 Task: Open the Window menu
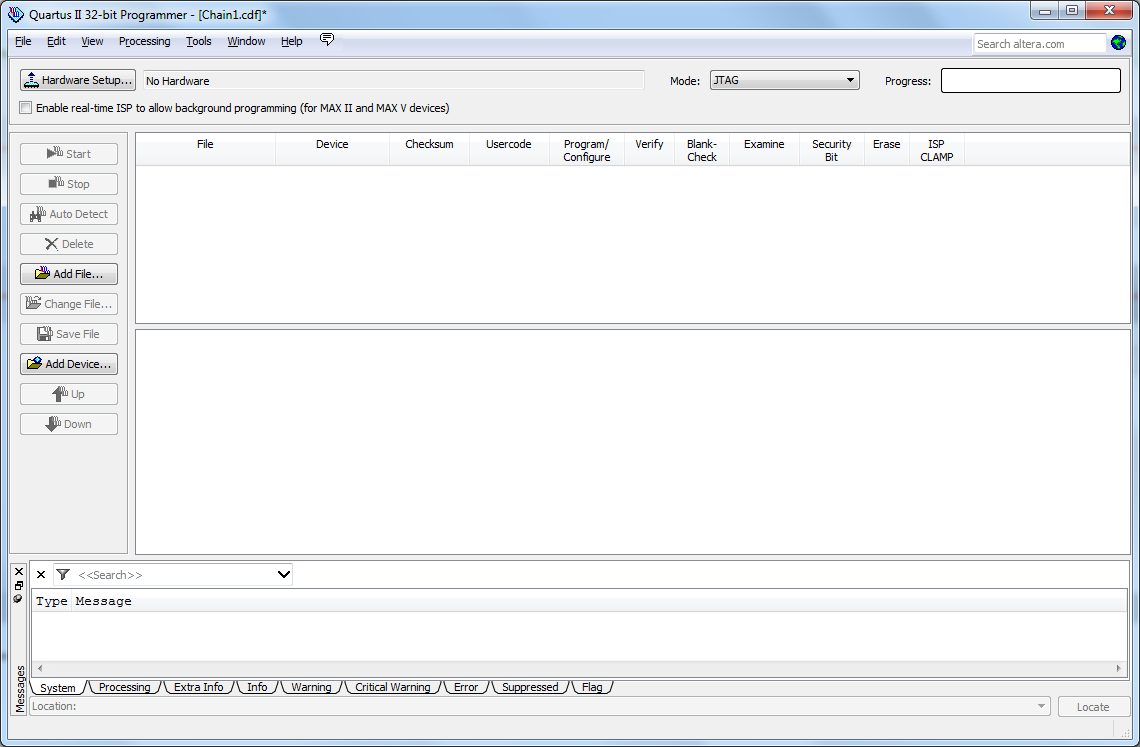246,41
